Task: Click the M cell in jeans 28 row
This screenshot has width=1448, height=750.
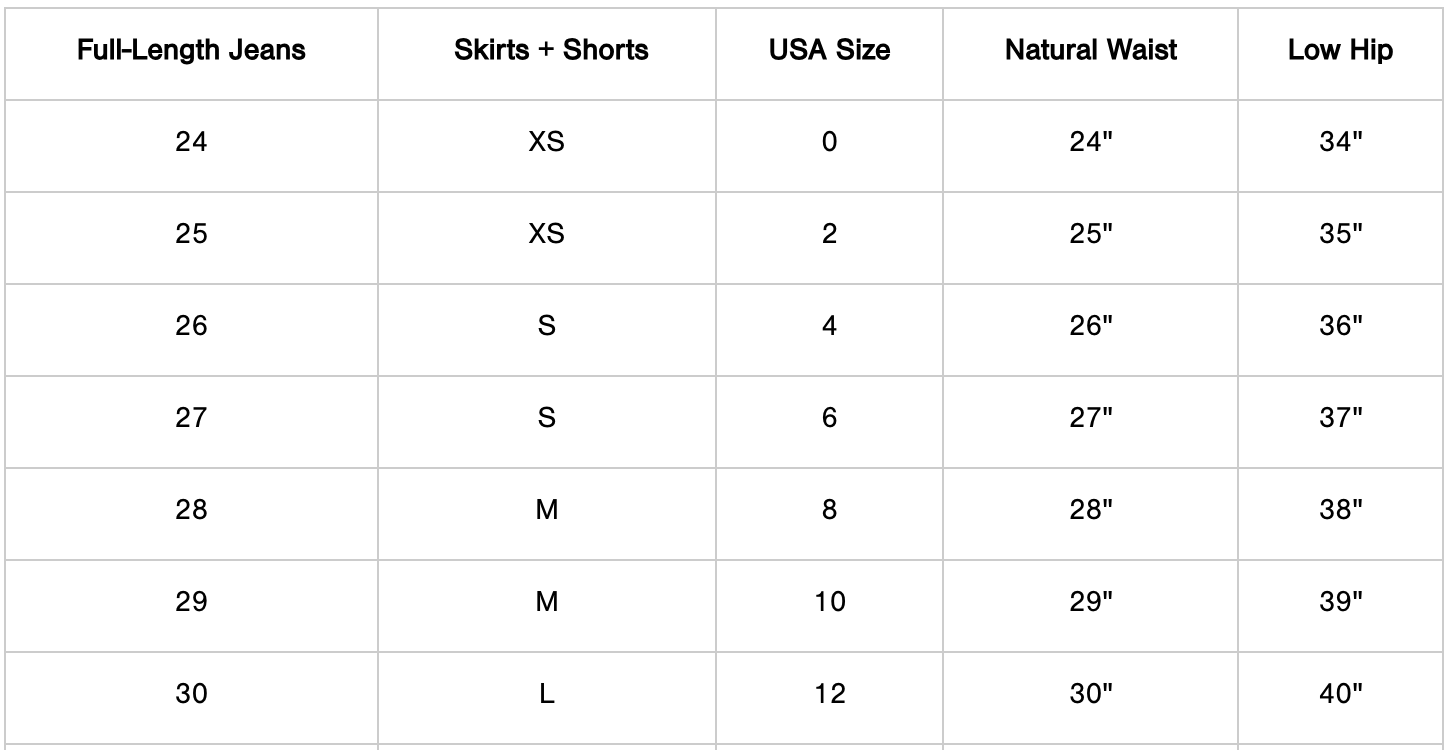Action: pyautogui.click(x=547, y=510)
